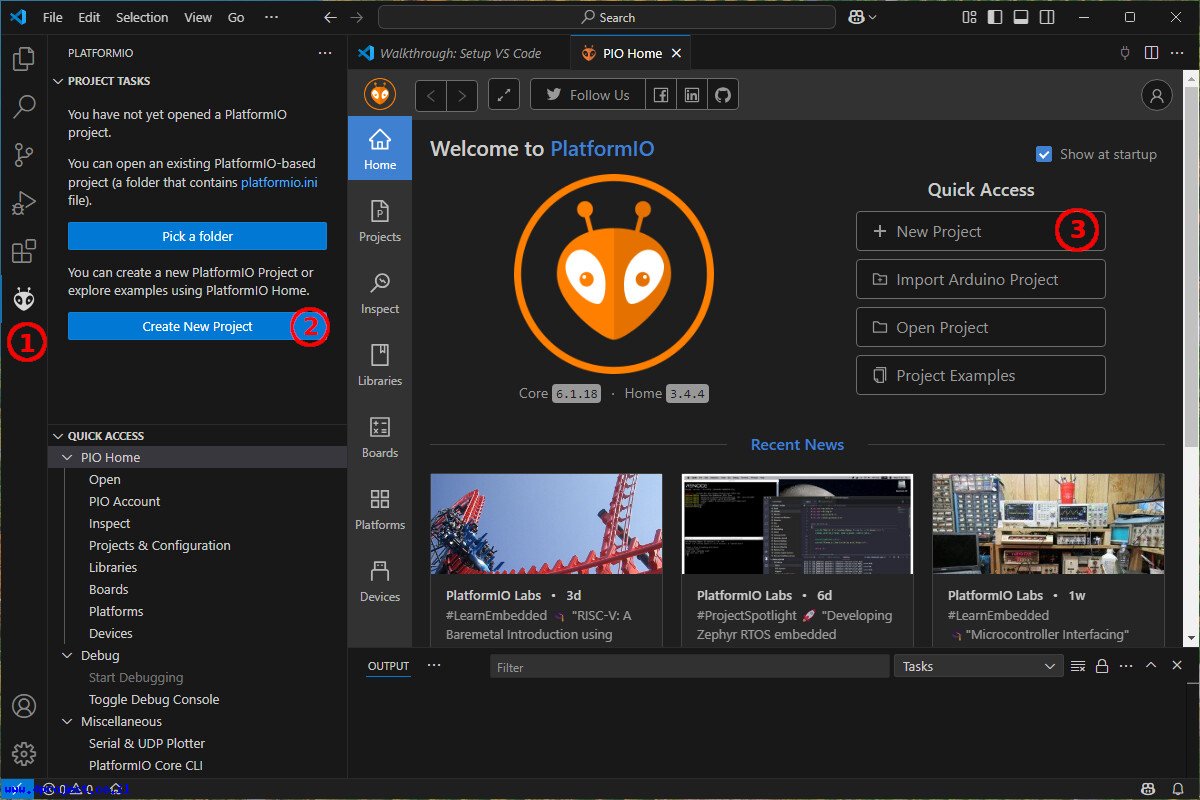Open the Selection menu

point(142,17)
